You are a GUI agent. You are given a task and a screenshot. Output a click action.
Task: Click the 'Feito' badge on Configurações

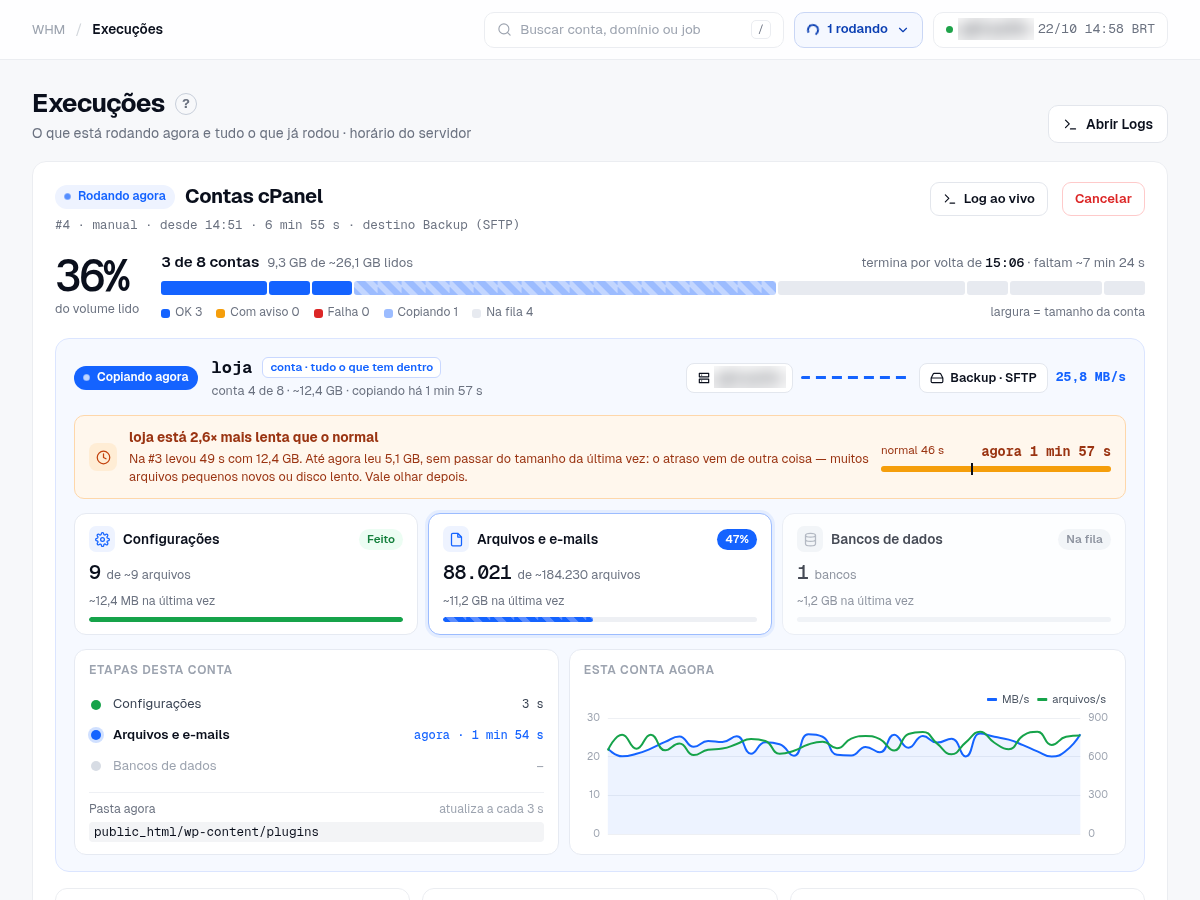381,539
